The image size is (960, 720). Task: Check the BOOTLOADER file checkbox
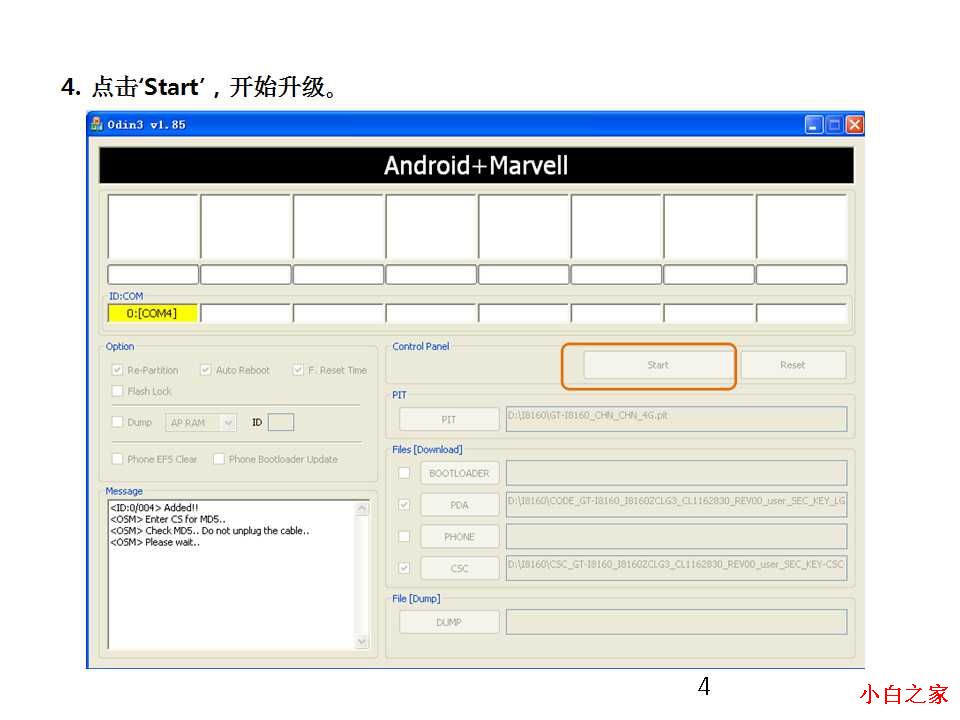(404, 473)
